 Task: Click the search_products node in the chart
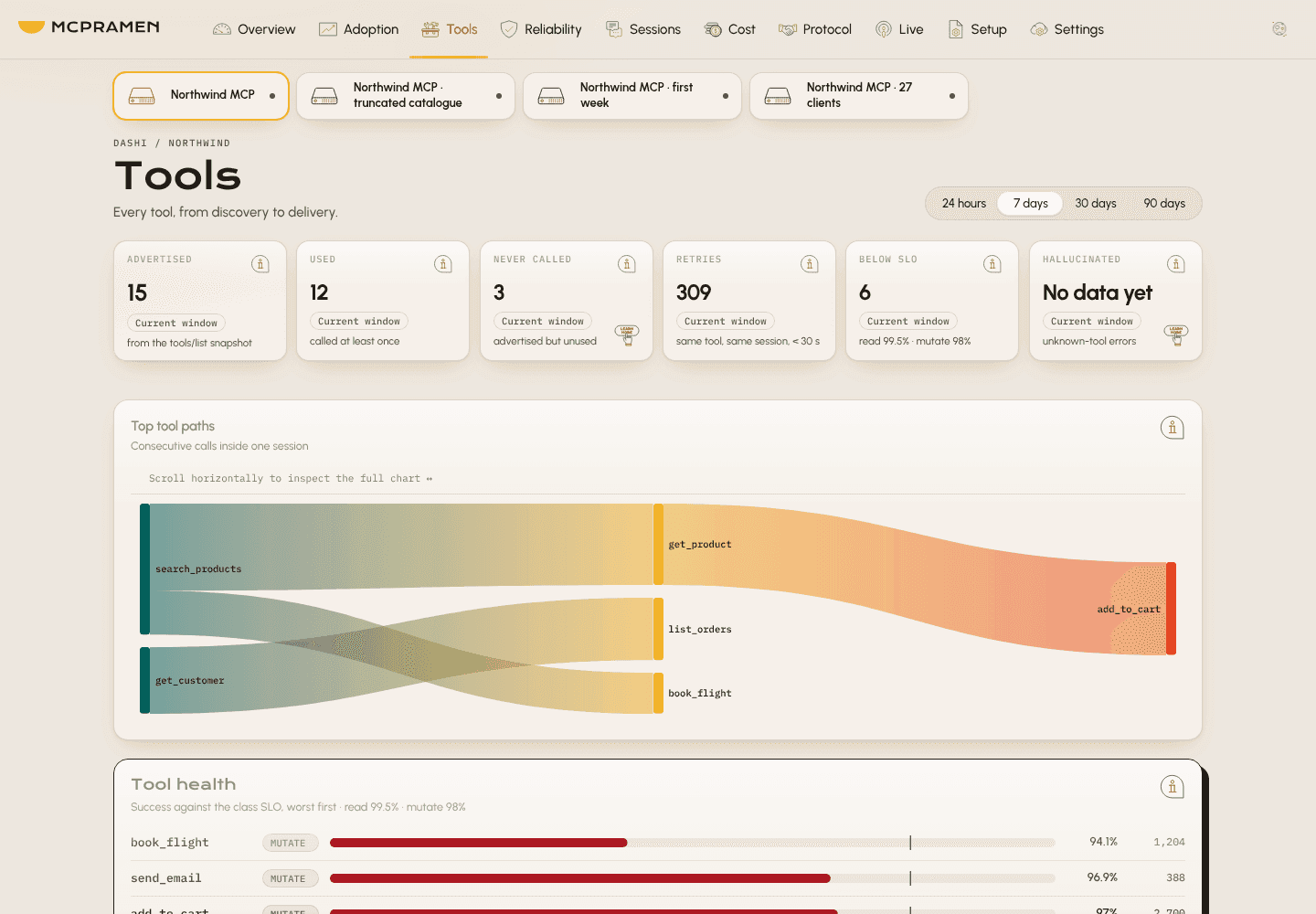point(144,569)
